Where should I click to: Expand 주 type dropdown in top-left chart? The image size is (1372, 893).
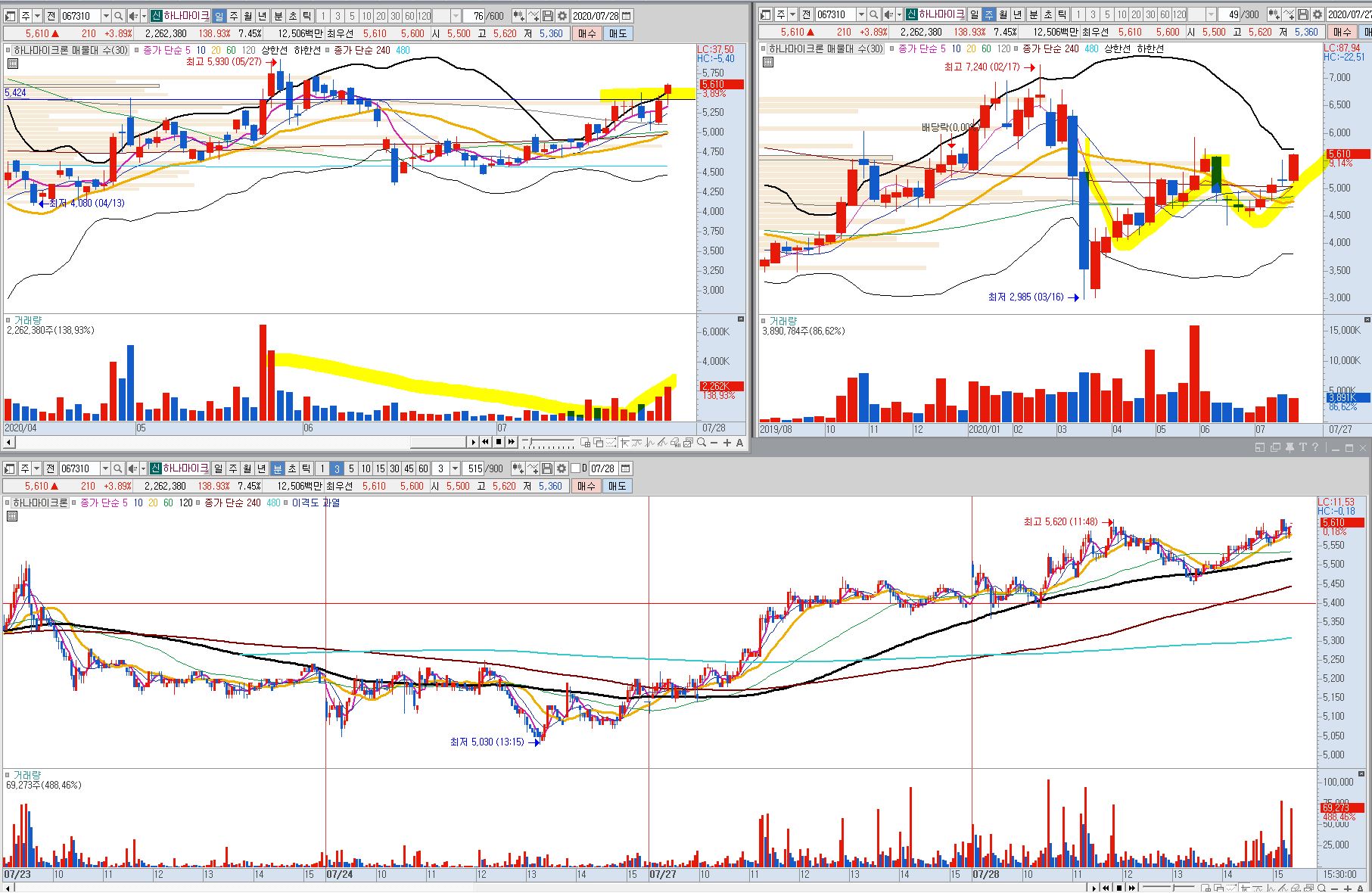pyautogui.click(x=36, y=16)
